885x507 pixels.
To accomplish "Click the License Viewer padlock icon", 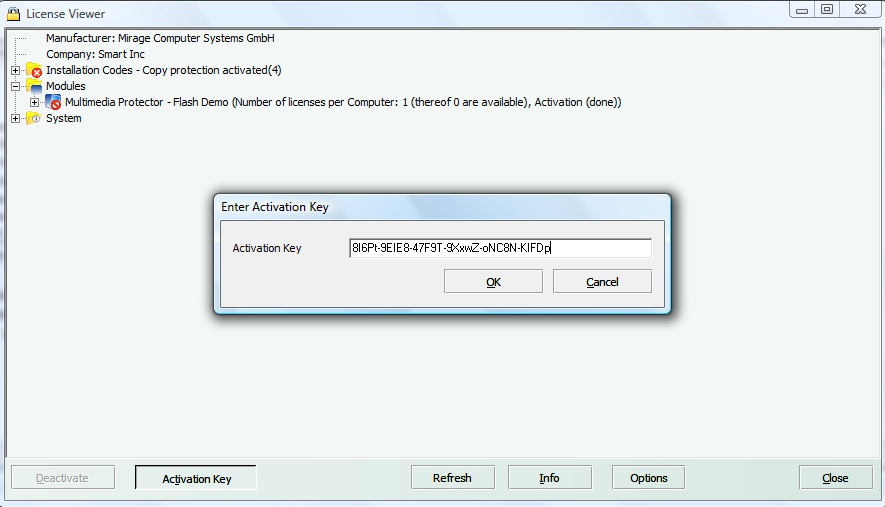I will click(13, 14).
